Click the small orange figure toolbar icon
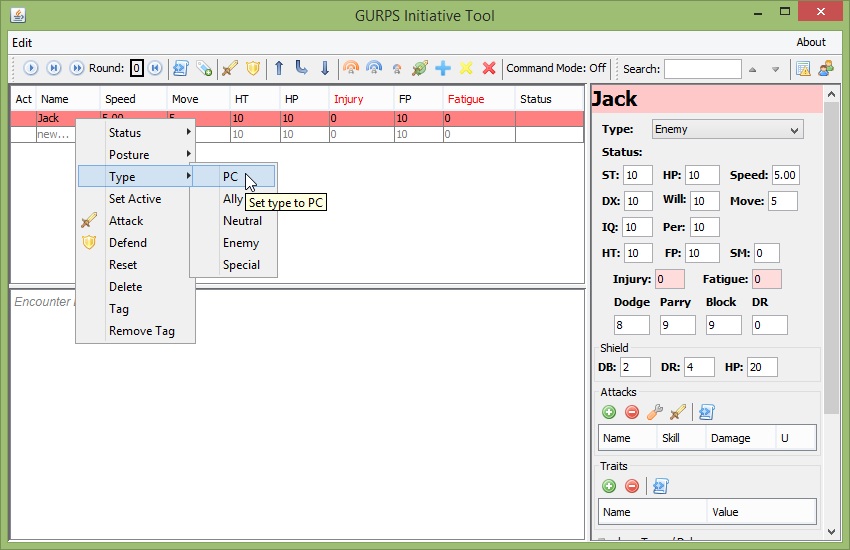The image size is (850, 550). (x=397, y=69)
